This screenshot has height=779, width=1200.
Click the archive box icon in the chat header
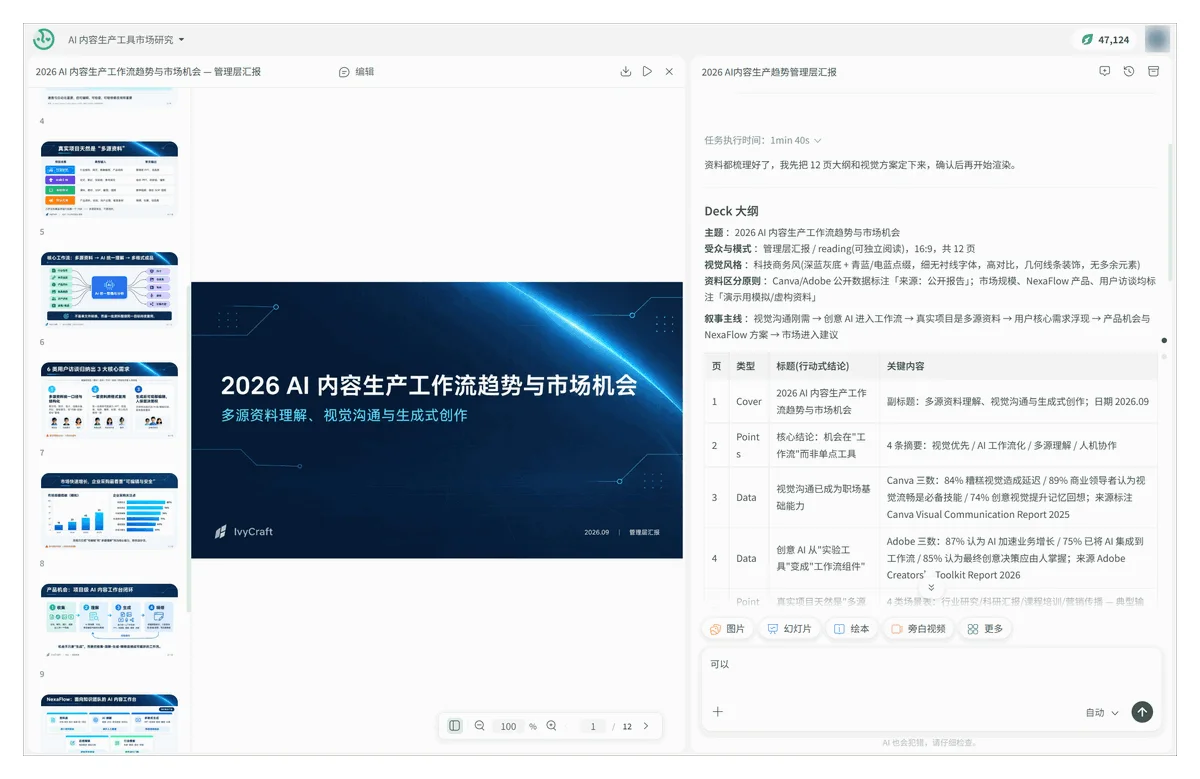1153,72
